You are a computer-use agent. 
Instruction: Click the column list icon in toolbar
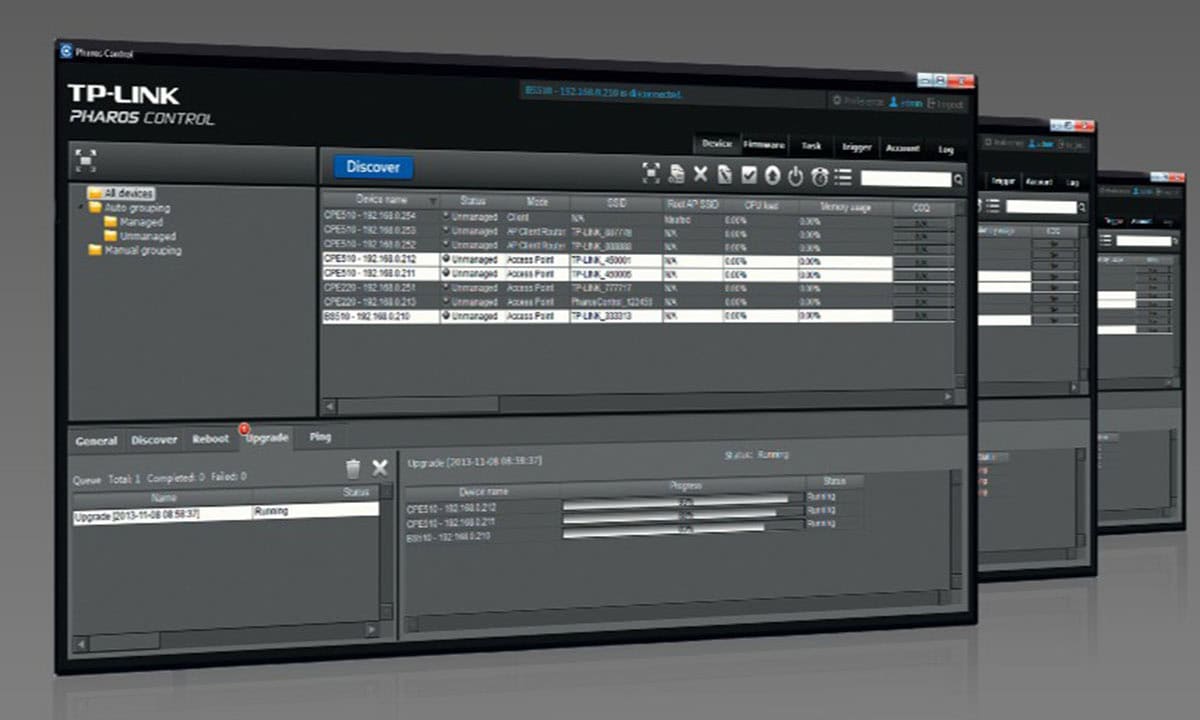coord(843,178)
